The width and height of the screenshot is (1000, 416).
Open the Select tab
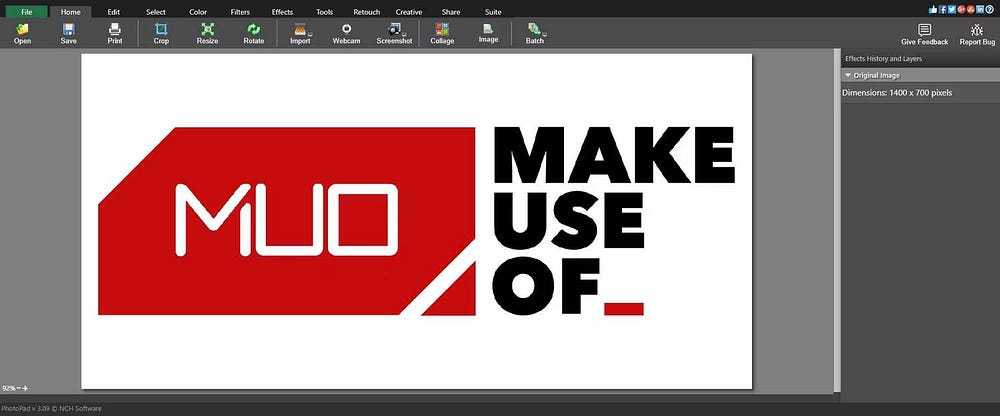point(156,11)
